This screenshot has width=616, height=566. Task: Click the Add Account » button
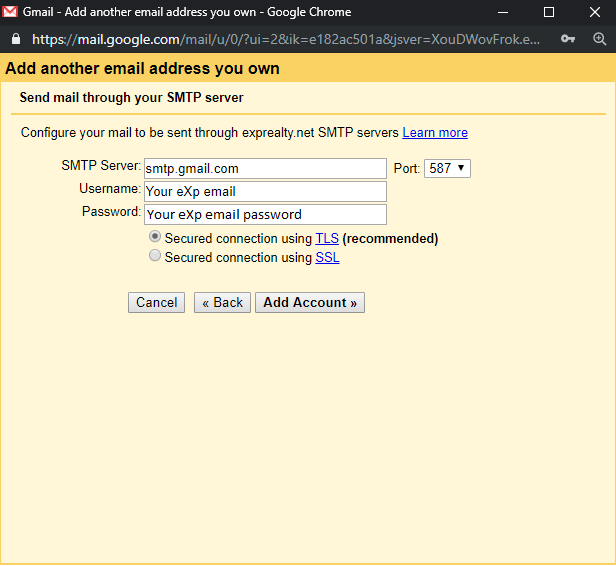310,302
